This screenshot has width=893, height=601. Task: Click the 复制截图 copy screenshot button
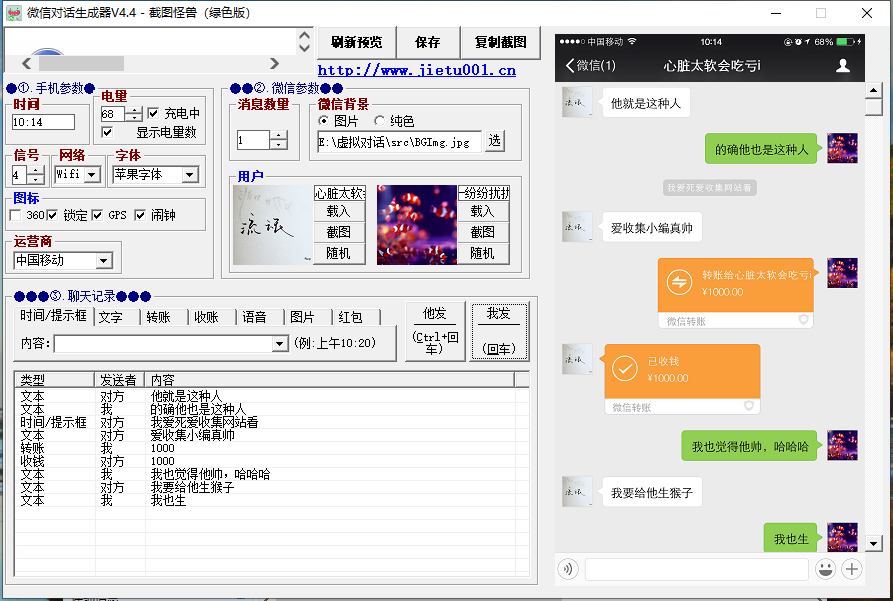pyautogui.click(x=500, y=42)
